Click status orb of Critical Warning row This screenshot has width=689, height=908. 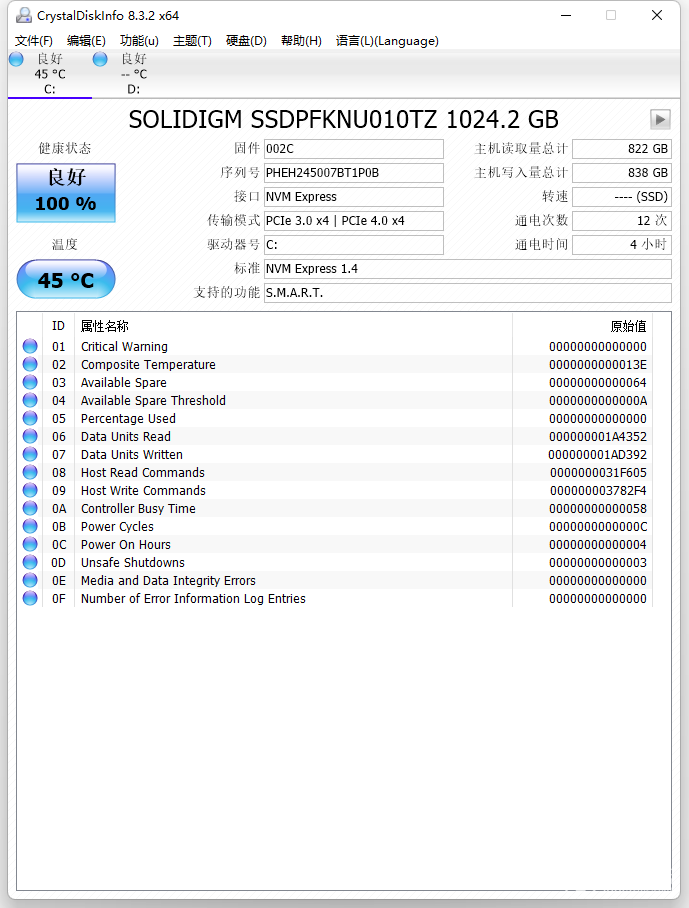coord(30,346)
